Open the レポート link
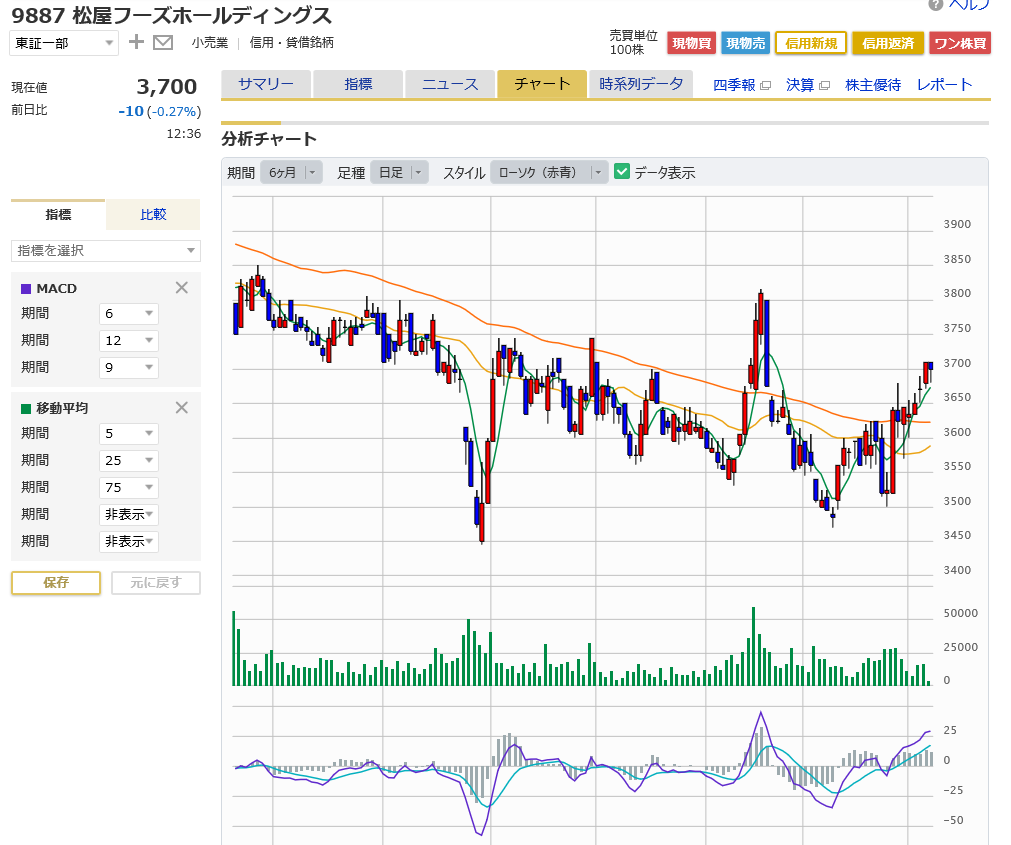Screen dimensions: 1011x845 pyautogui.click(x=945, y=85)
